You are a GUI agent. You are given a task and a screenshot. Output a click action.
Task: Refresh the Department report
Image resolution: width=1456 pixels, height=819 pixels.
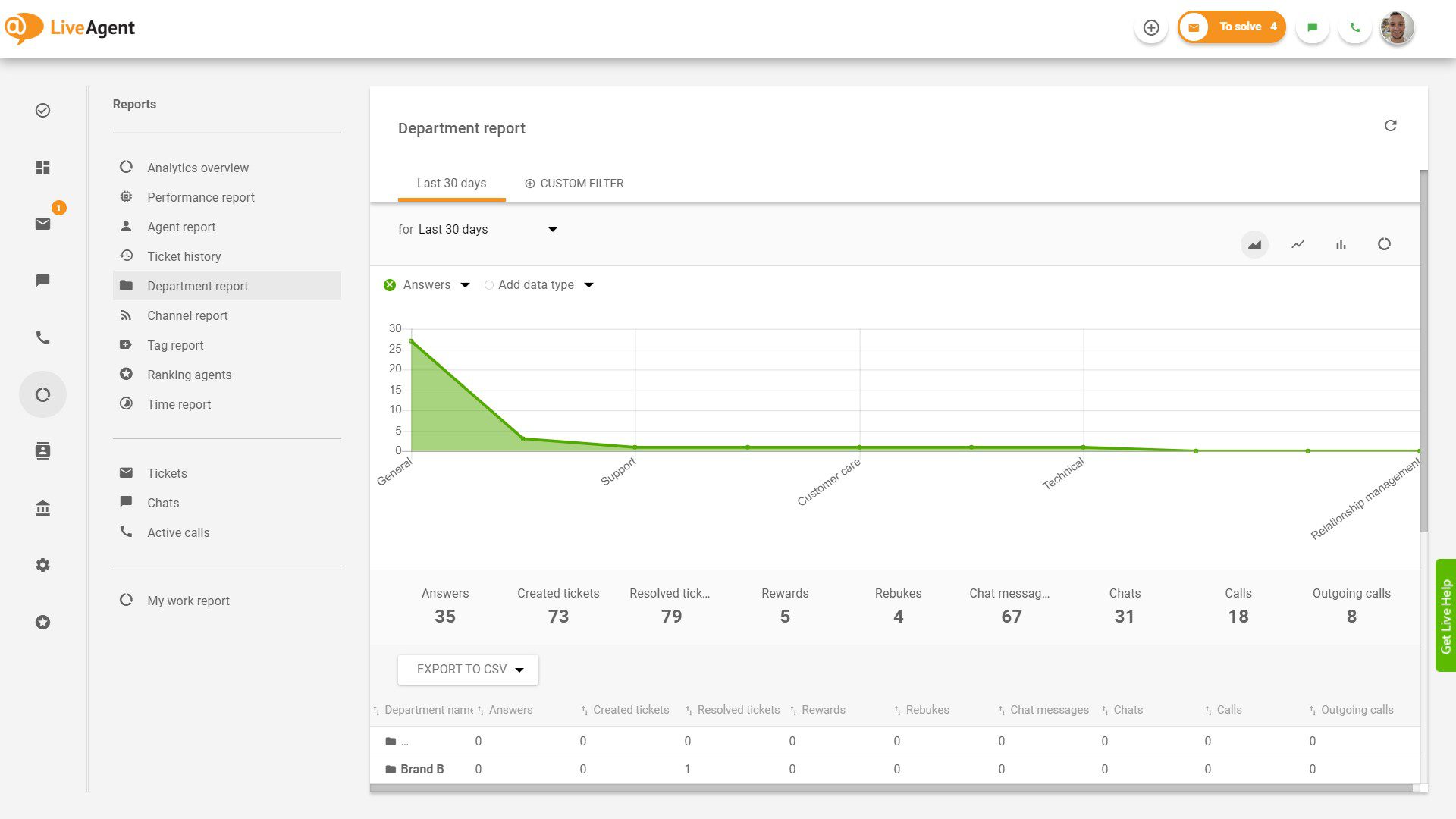point(1391,125)
